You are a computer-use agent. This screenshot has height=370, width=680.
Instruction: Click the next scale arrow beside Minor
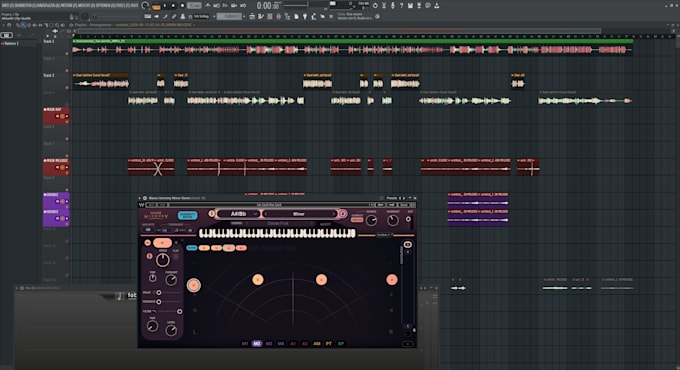[334, 214]
